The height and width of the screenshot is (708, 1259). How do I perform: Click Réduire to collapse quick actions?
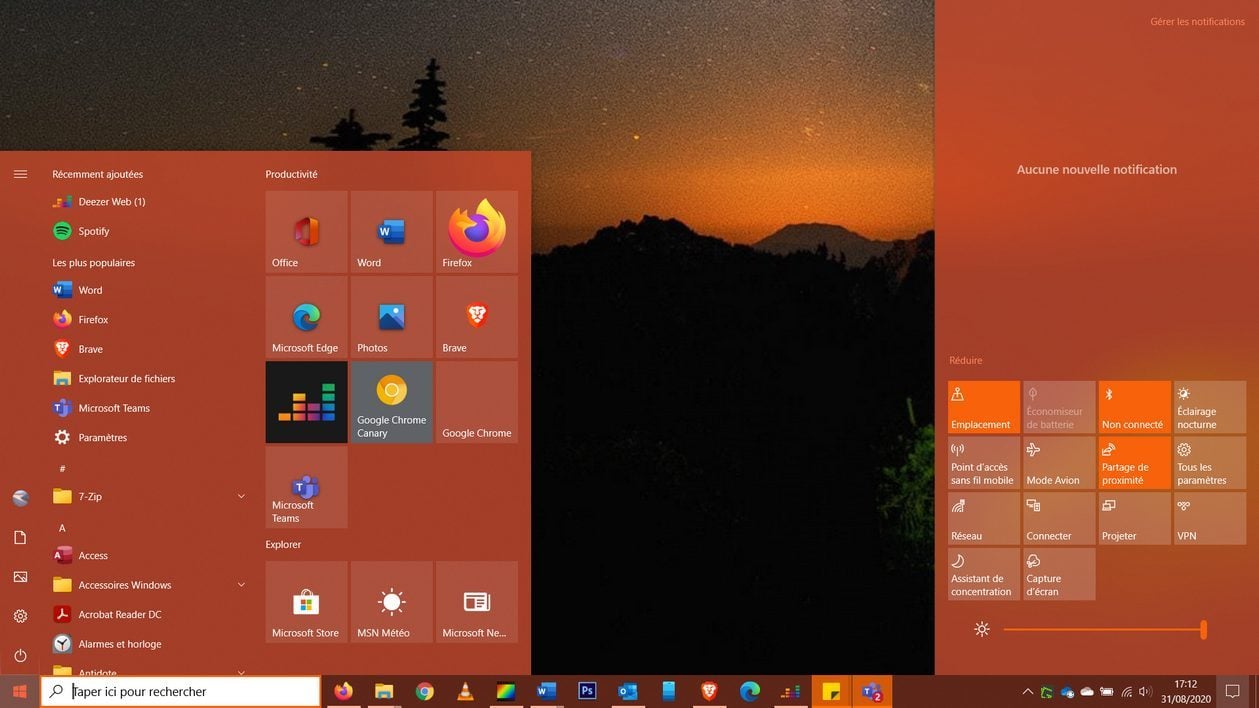pyautogui.click(x=965, y=360)
